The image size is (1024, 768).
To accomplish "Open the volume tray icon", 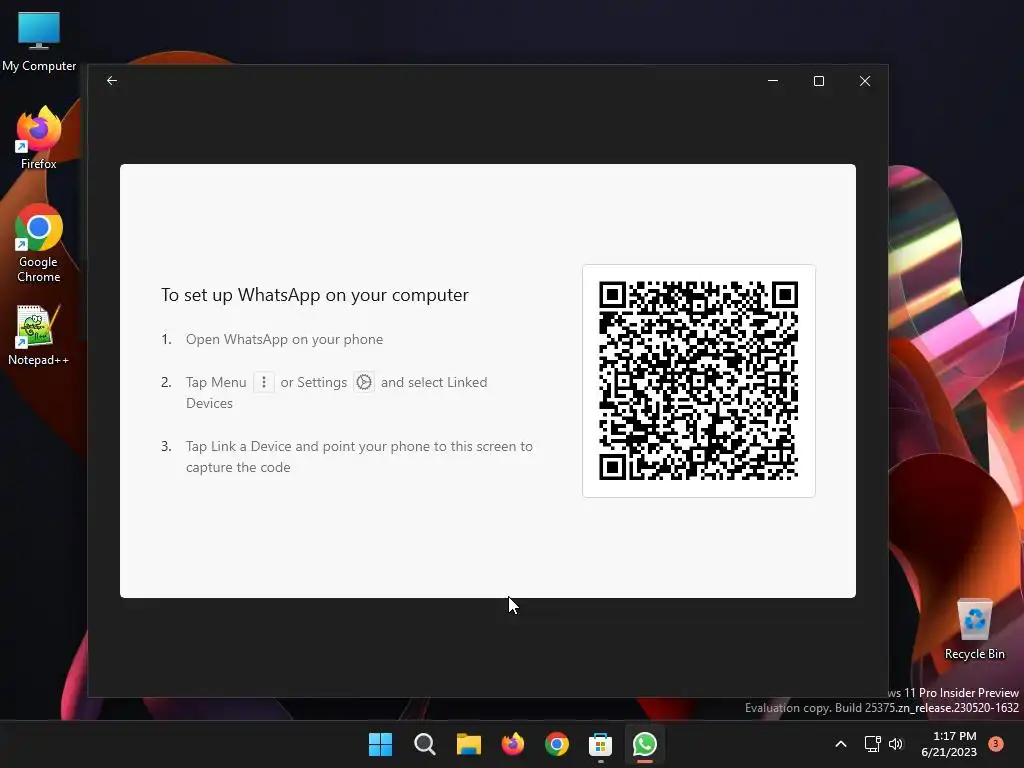I will 896,744.
